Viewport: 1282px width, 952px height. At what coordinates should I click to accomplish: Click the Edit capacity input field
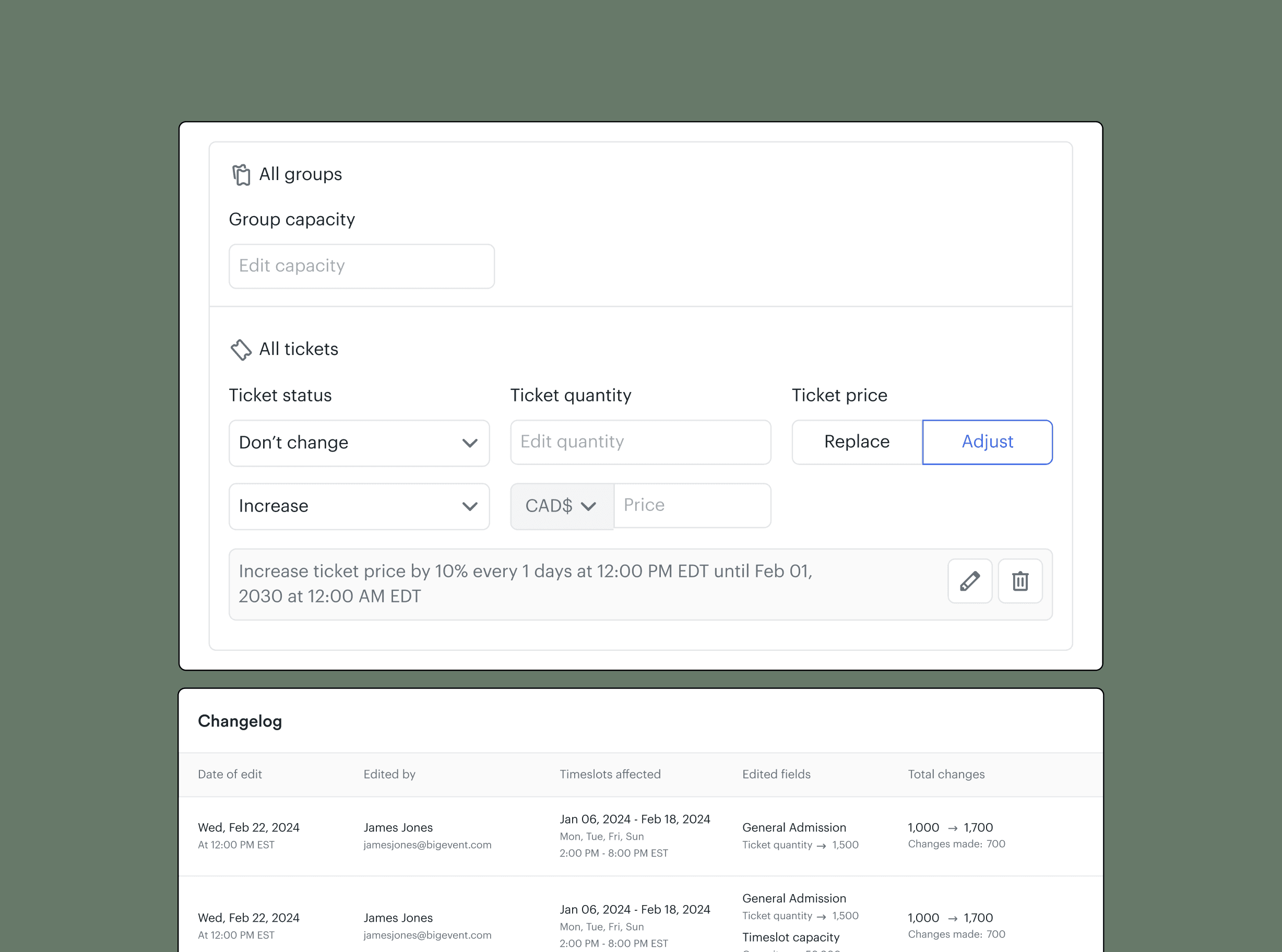click(361, 266)
